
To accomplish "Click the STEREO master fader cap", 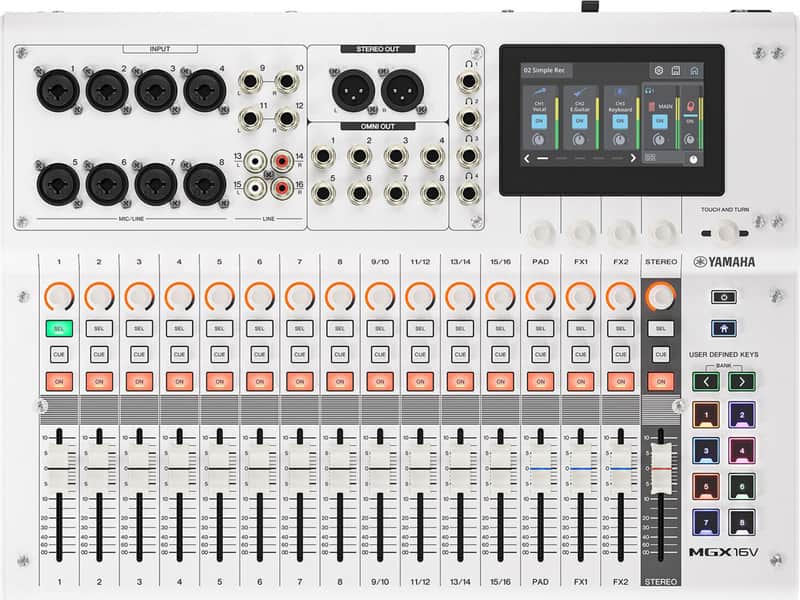I will 661,468.
